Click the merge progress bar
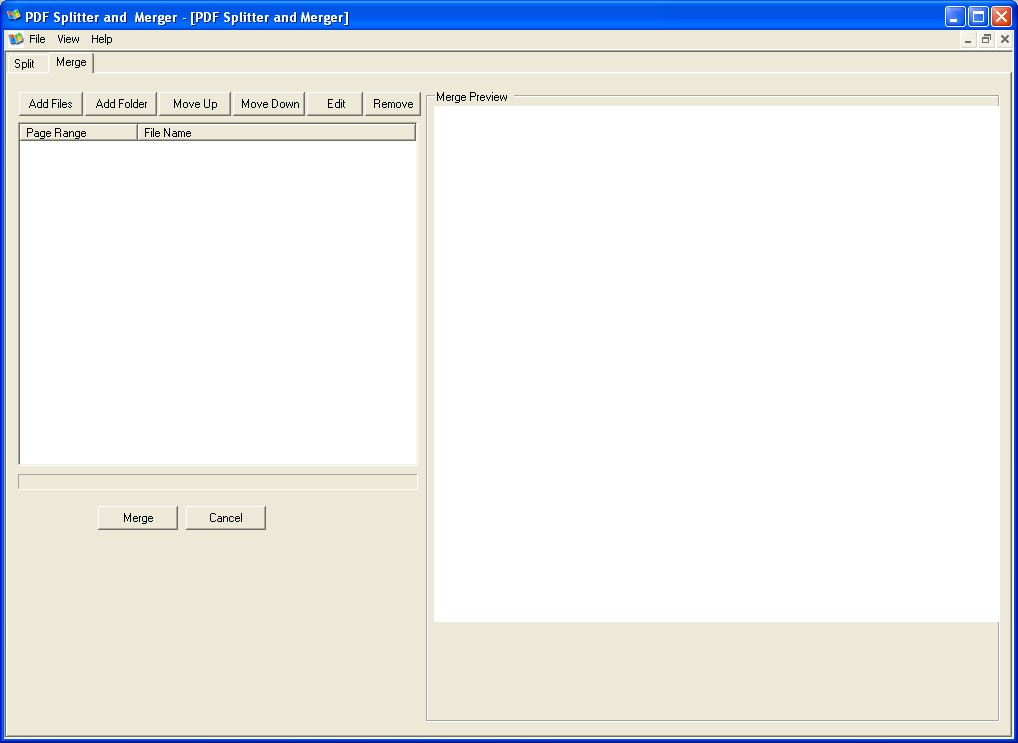Screen dimensions: 1018x743 point(217,482)
